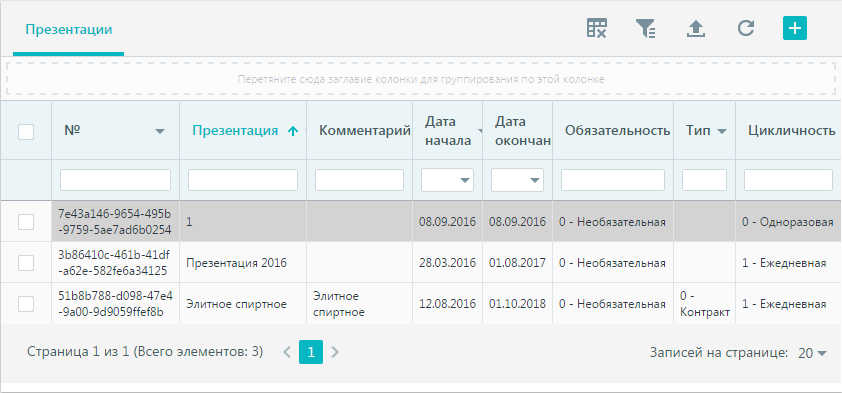842x393 pixels.
Task: Open the № column header dropdown arrow
Action: click(x=160, y=132)
